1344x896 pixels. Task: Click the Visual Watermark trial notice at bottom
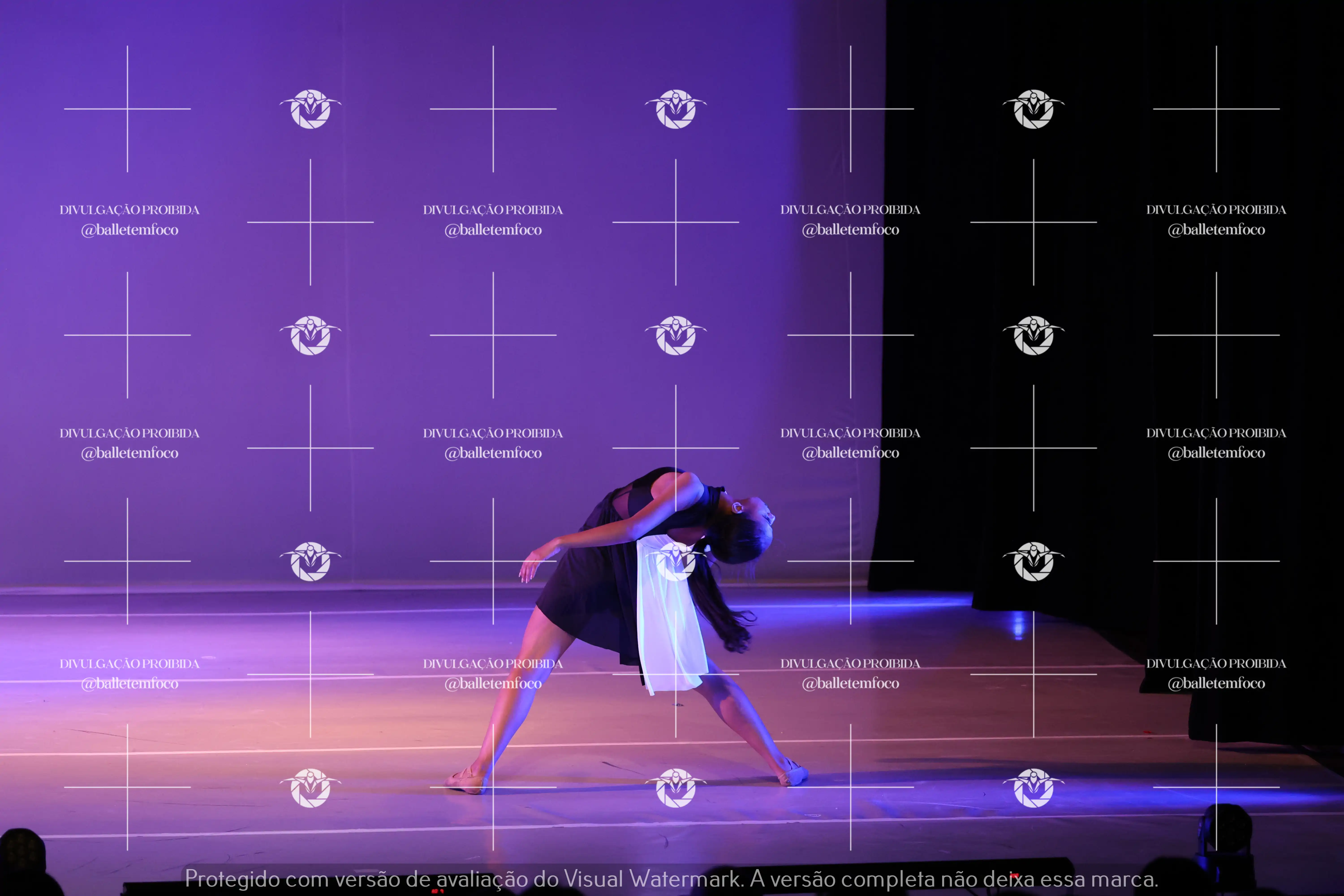point(671,879)
